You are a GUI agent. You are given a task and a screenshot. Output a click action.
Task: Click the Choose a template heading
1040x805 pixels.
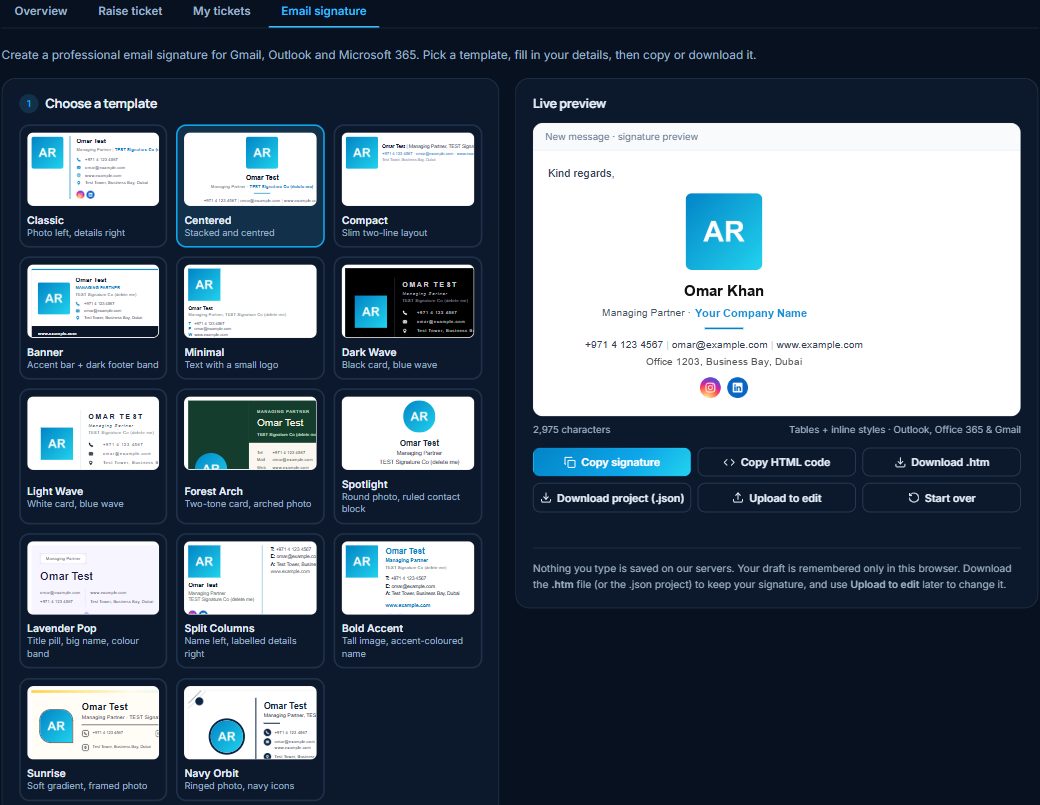coord(101,103)
